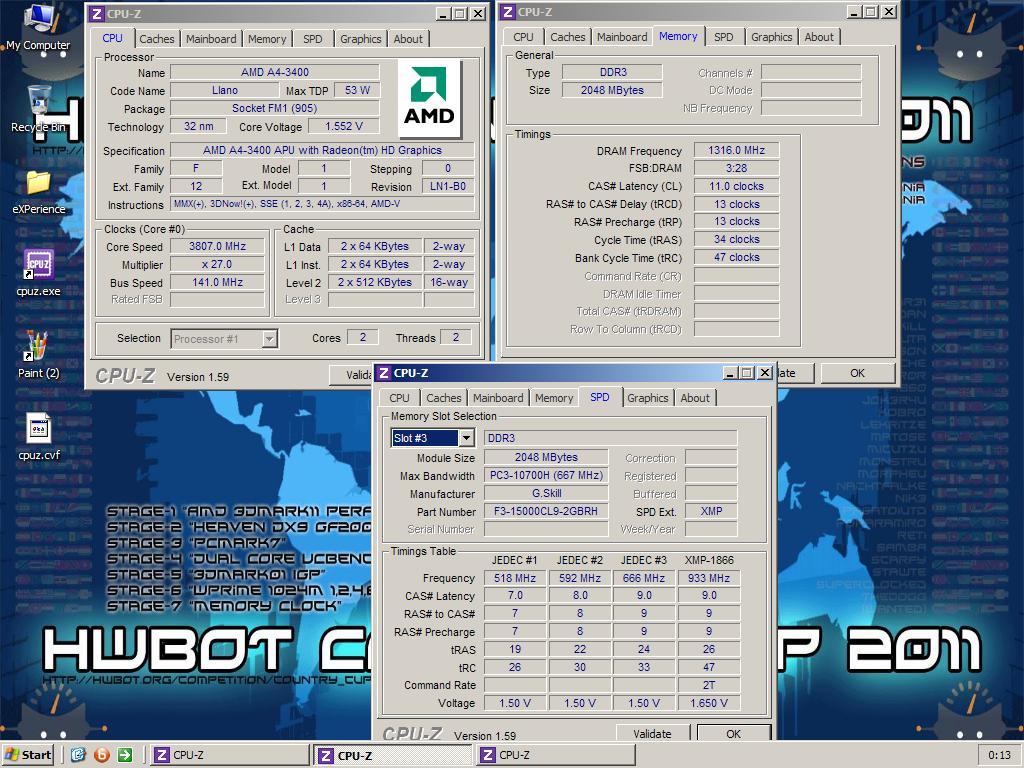The height and width of the screenshot is (768, 1024).
Task: Open Mainboard tab in SPD window
Action: [x=498, y=398]
